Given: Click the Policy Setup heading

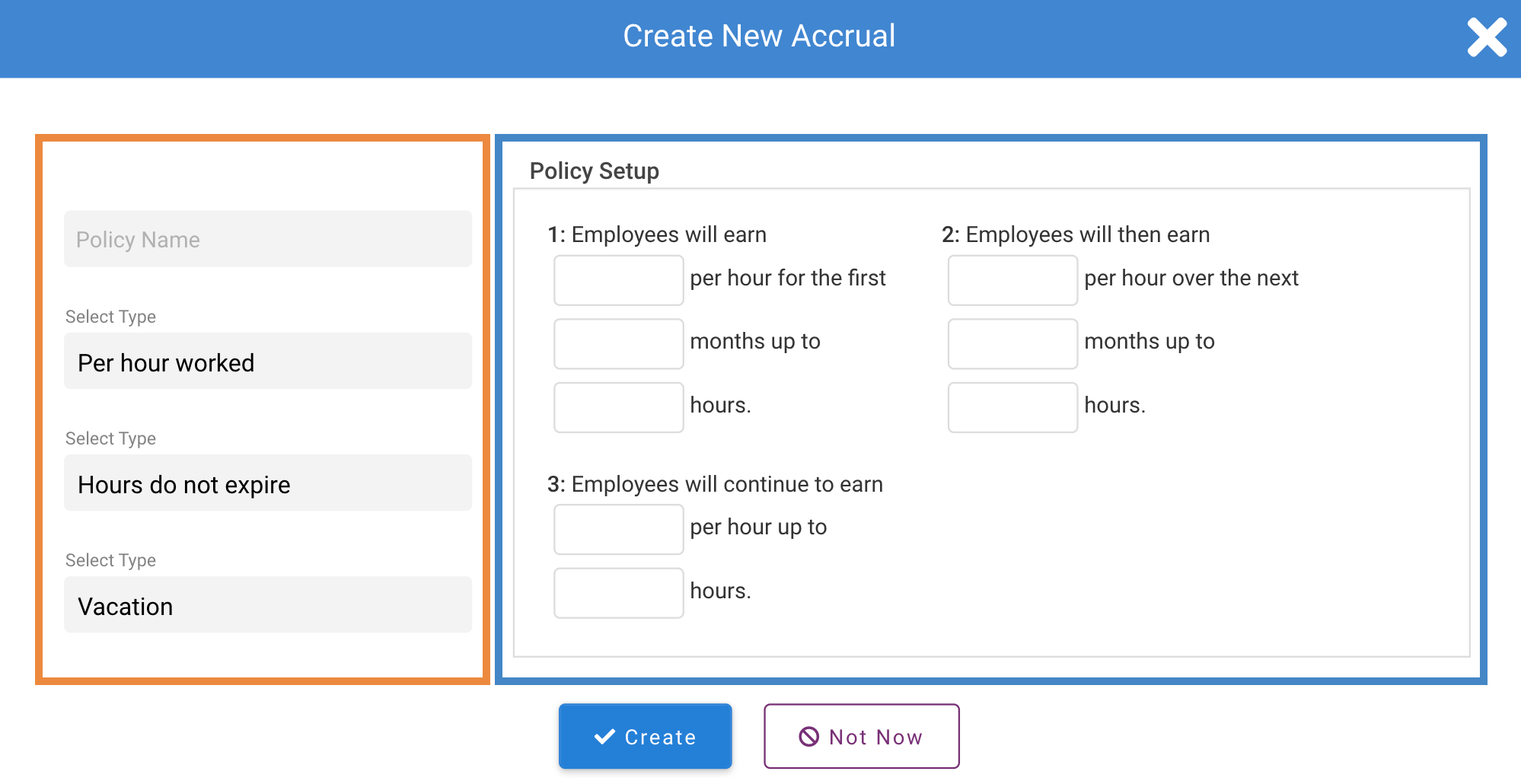Looking at the screenshot, I should tap(594, 171).
